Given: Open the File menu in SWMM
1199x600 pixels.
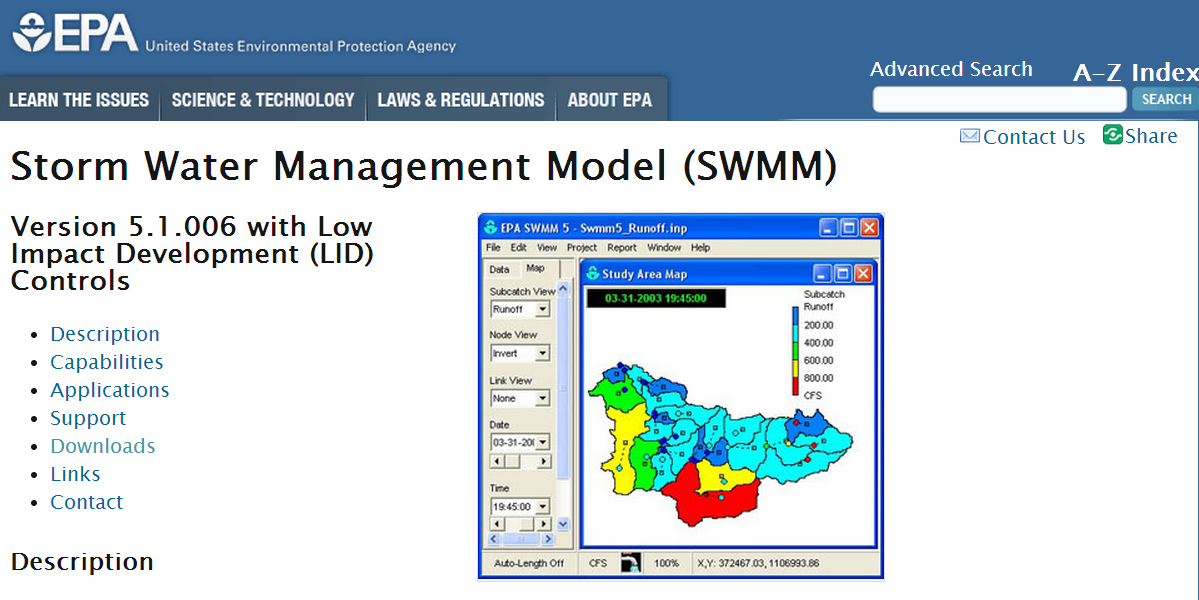Looking at the screenshot, I should [493, 248].
